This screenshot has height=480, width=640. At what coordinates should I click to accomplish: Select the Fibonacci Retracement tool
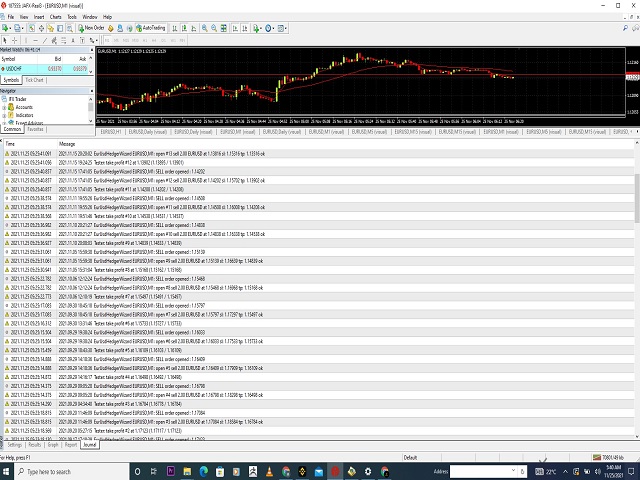(63, 40)
